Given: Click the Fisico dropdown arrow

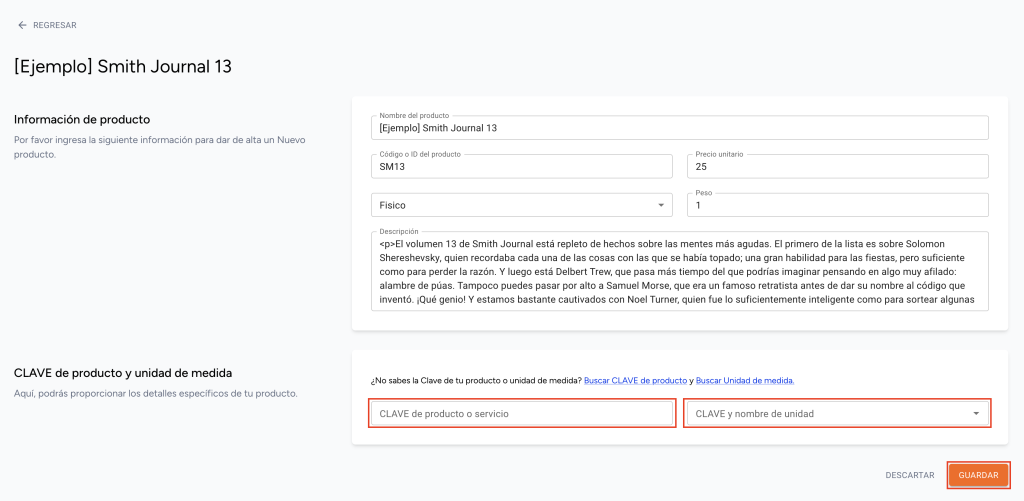Looking at the screenshot, I should click(660, 206).
